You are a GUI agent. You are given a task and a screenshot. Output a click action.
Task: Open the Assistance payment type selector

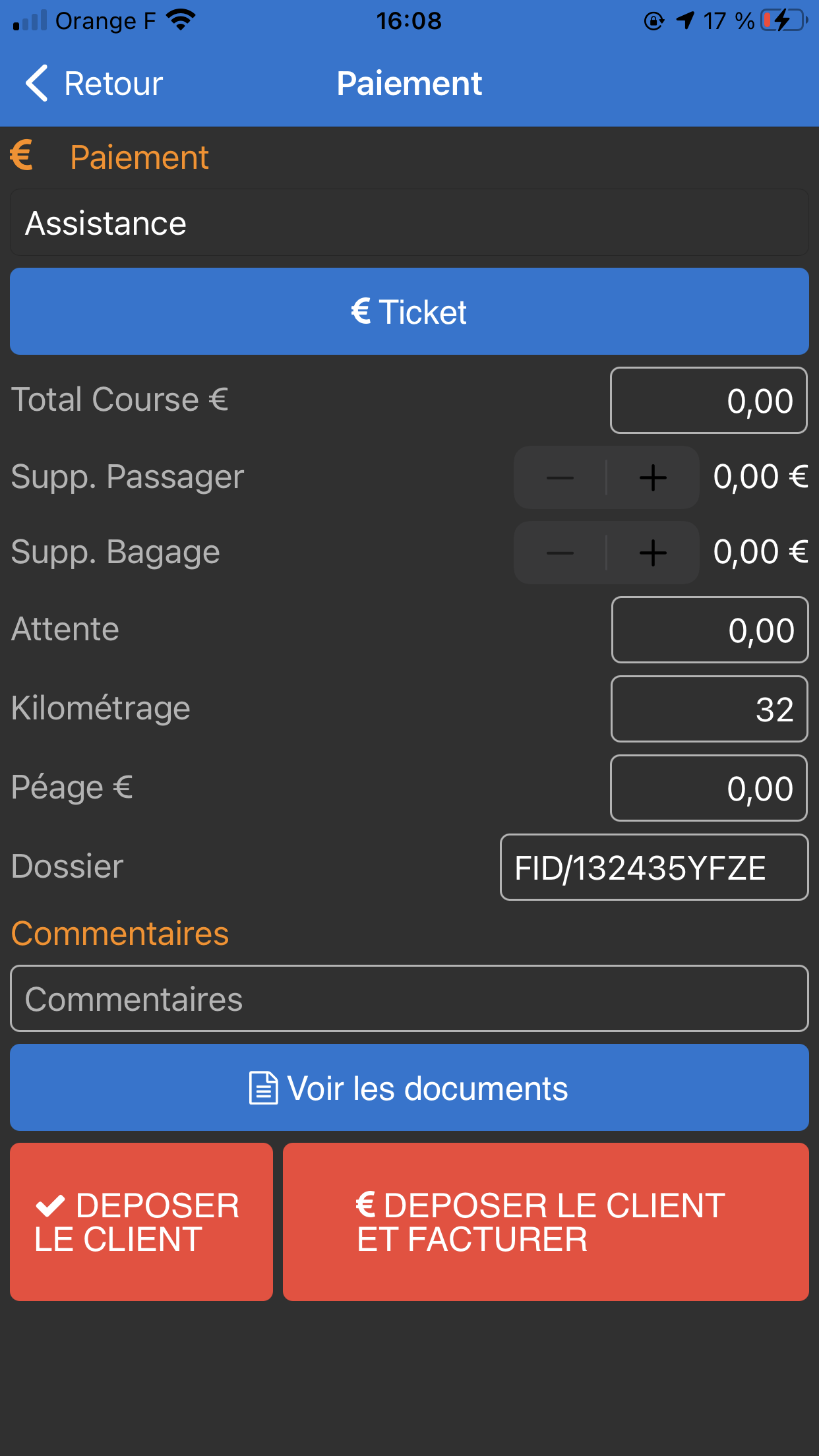point(409,223)
